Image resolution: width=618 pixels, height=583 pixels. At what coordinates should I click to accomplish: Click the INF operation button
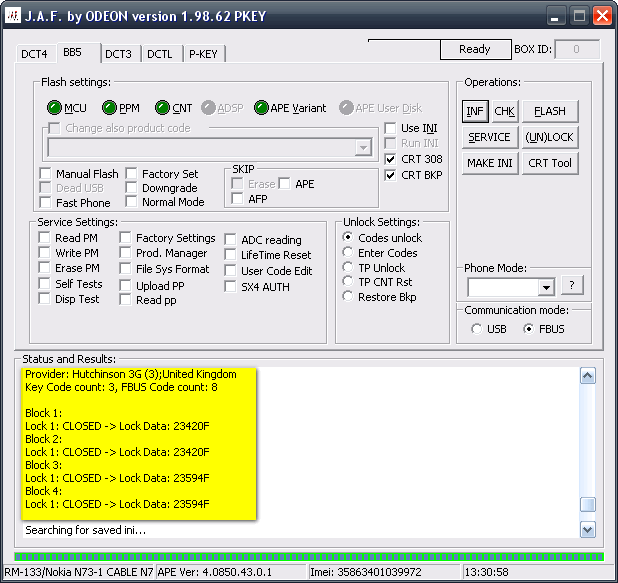pos(475,111)
